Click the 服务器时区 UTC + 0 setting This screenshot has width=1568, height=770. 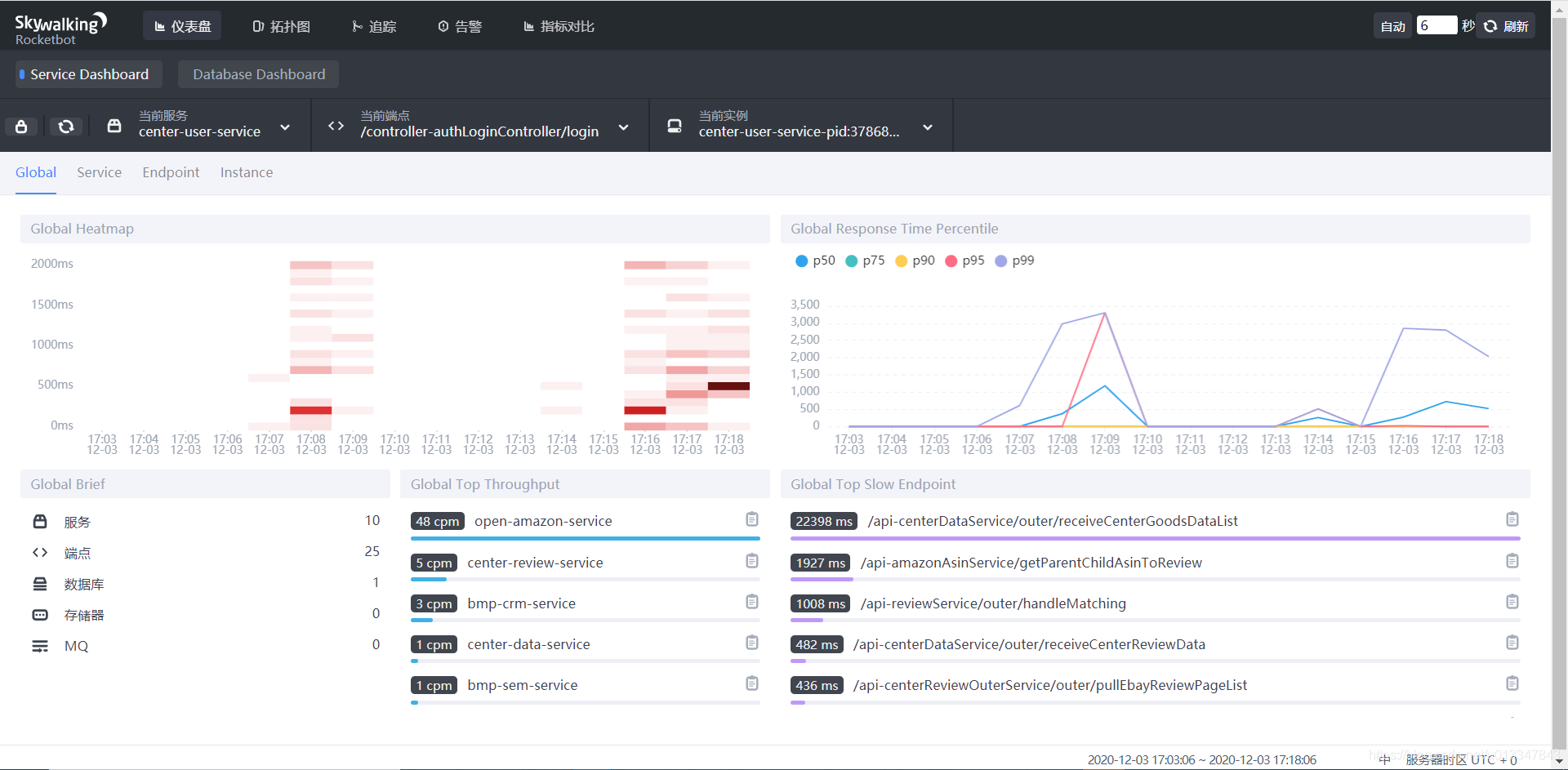pyautogui.click(x=1461, y=759)
